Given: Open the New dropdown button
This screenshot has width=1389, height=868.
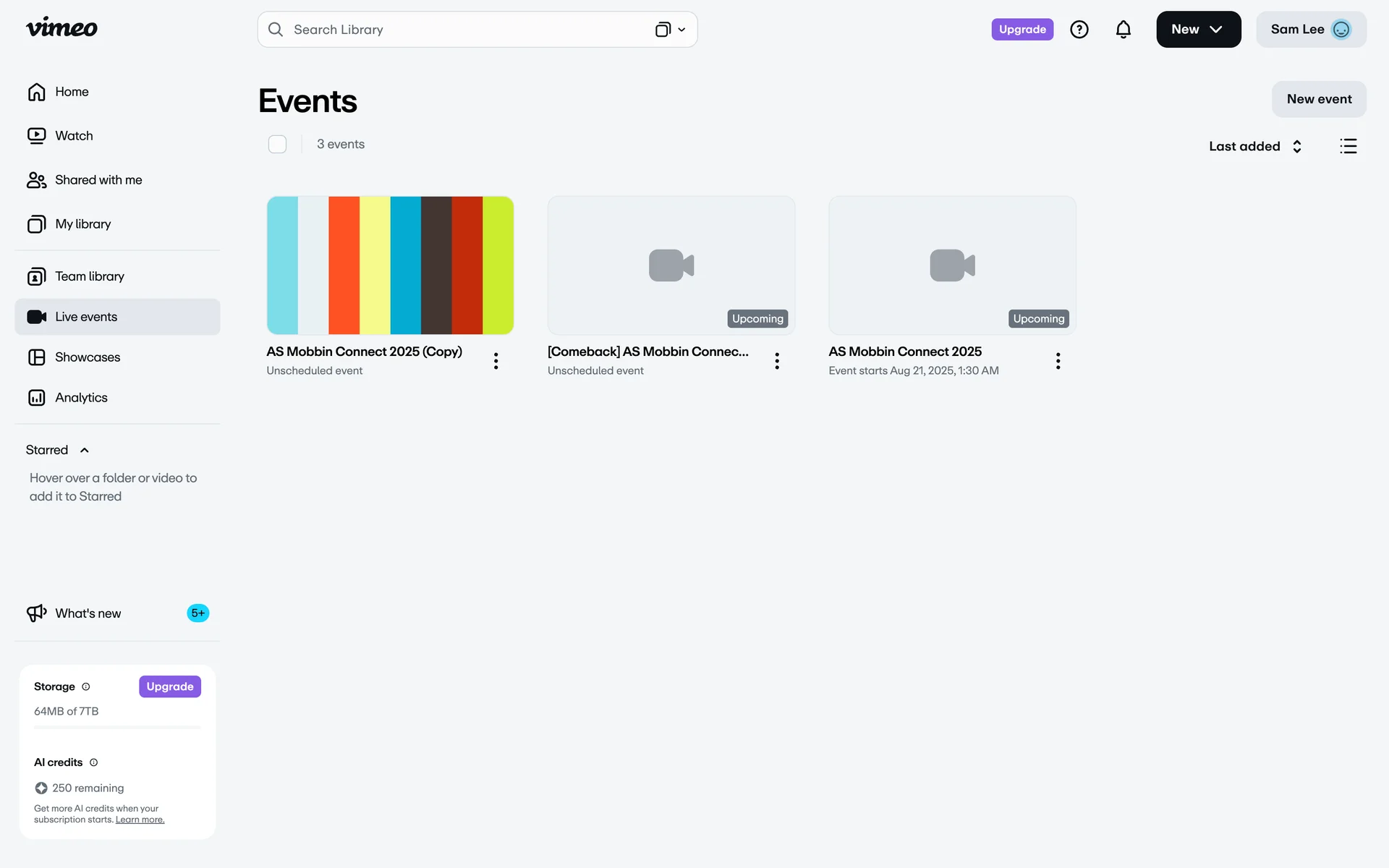Looking at the screenshot, I should pyautogui.click(x=1198, y=30).
